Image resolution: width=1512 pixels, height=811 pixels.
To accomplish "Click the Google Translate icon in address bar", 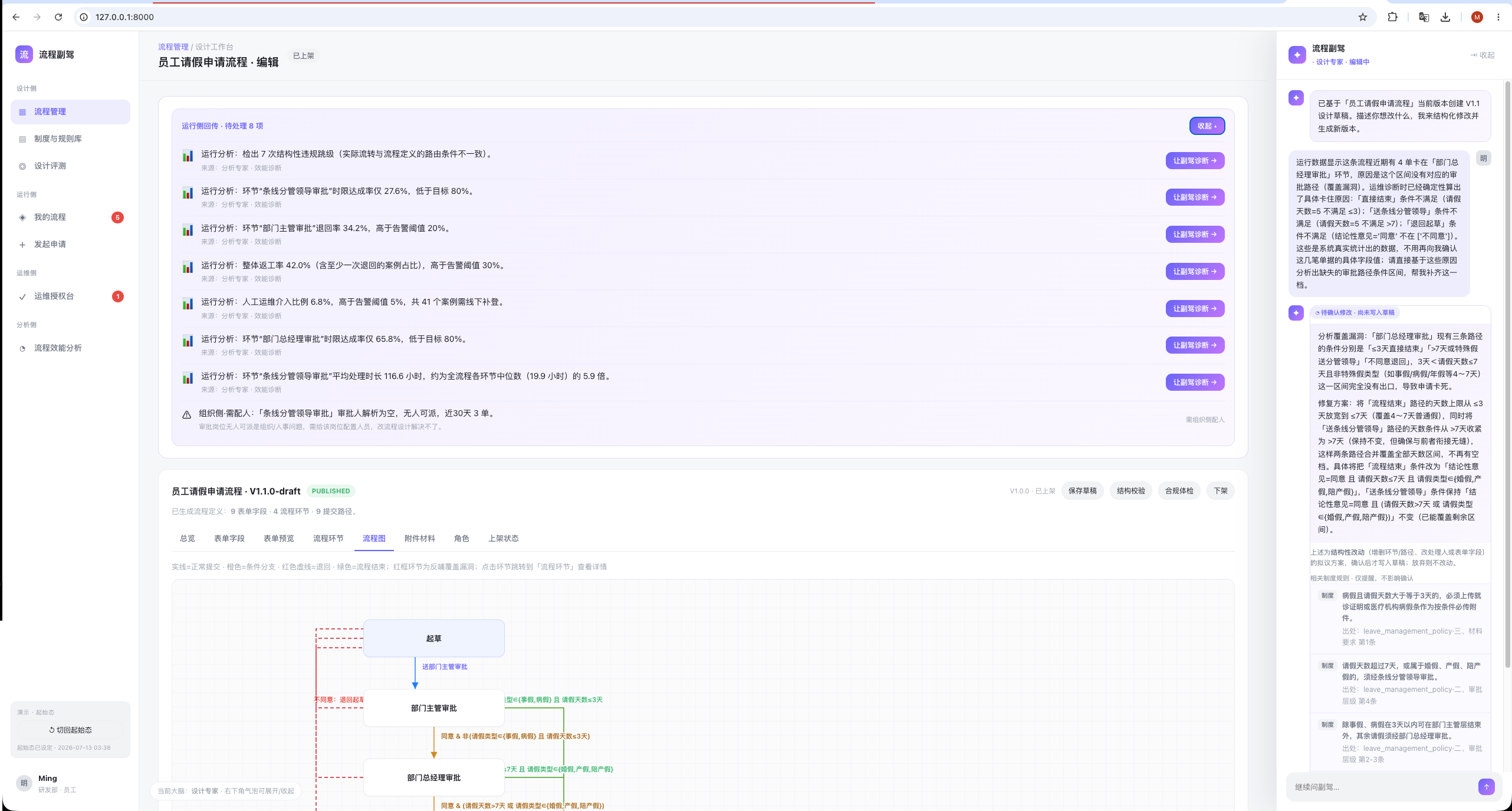I will point(1424,17).
